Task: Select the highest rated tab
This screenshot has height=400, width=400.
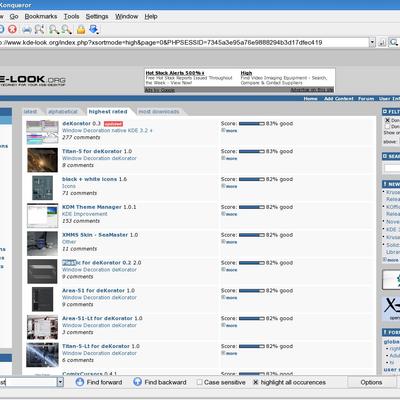Action: tap(108, 111)
